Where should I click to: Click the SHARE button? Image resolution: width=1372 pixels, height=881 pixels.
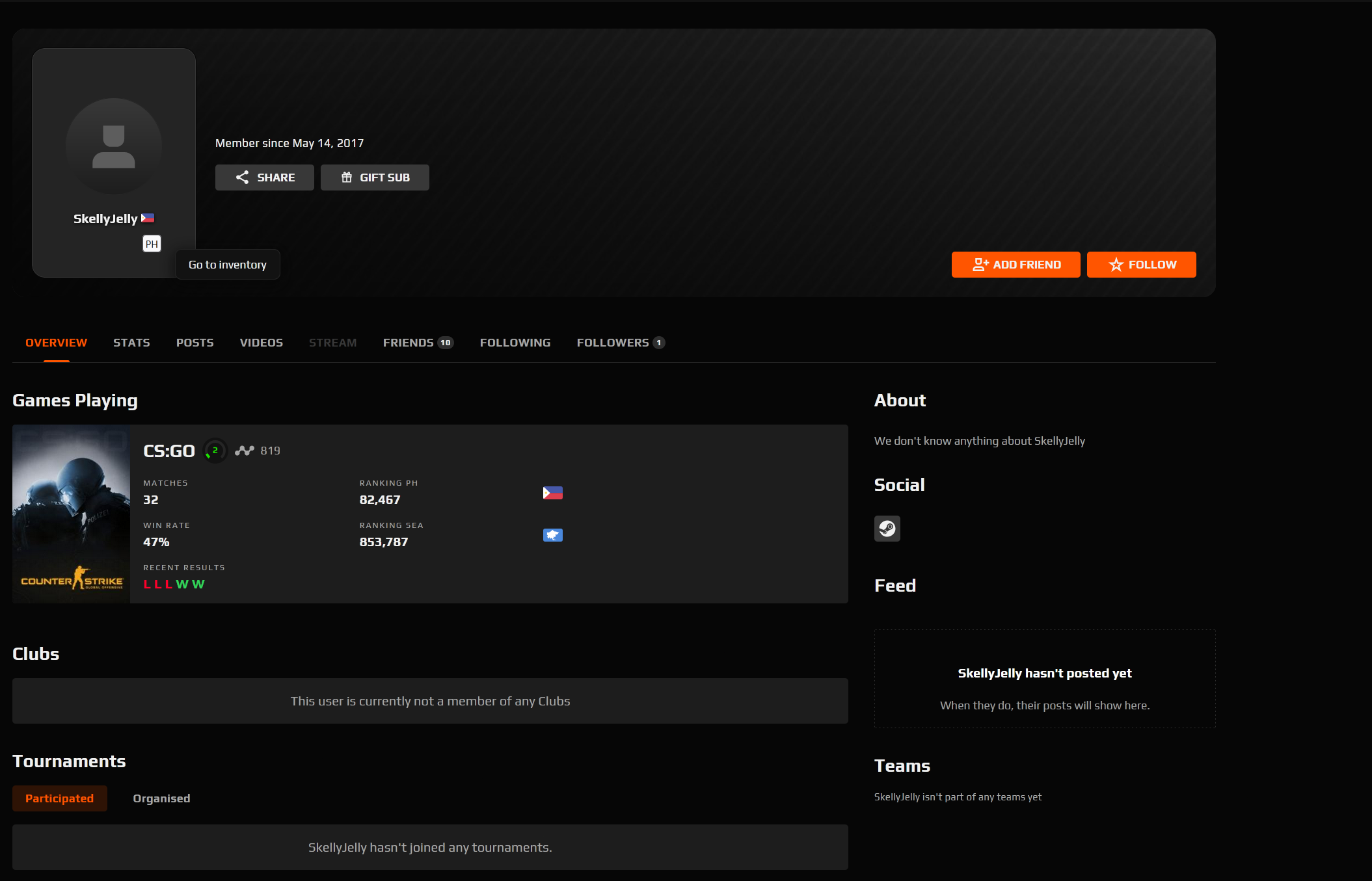264,178
